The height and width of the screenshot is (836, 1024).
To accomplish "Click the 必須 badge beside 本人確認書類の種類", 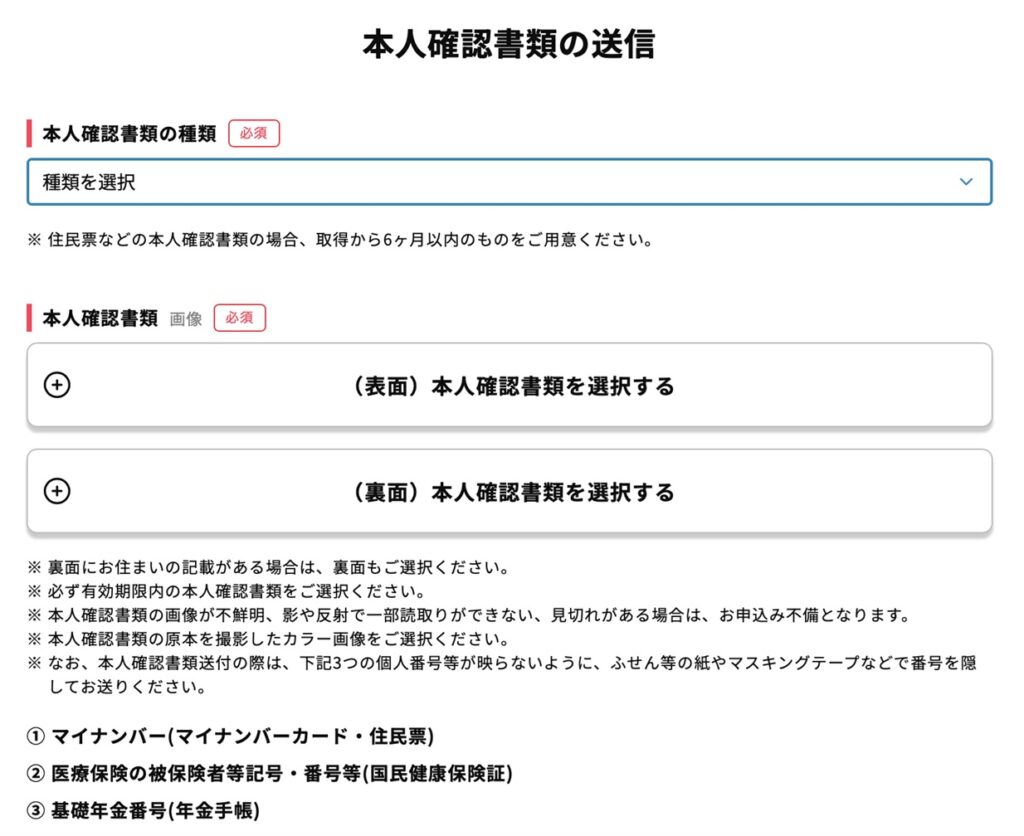I will click(x=254, y=133).
